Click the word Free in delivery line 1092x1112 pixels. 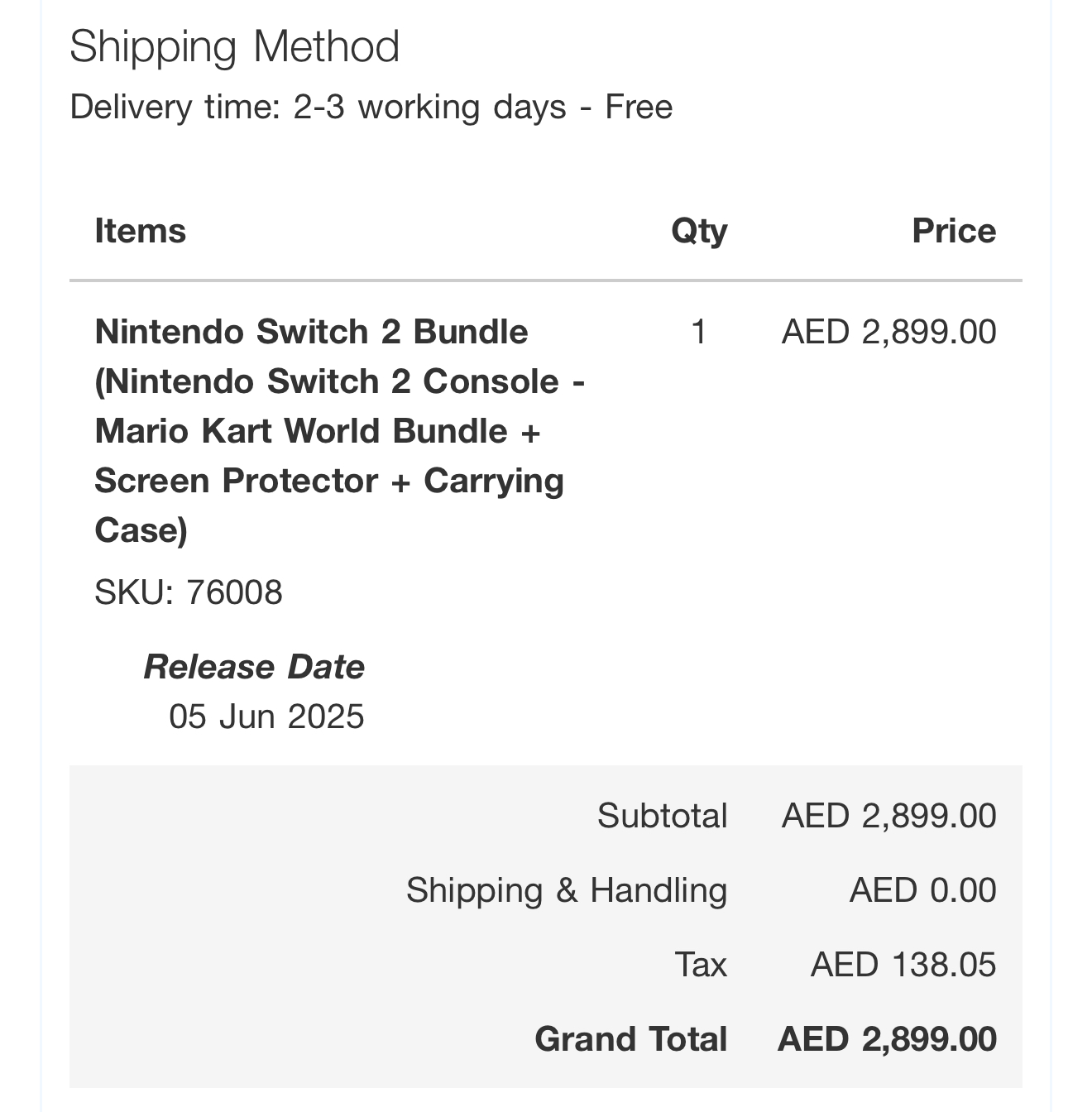point(639,108)
